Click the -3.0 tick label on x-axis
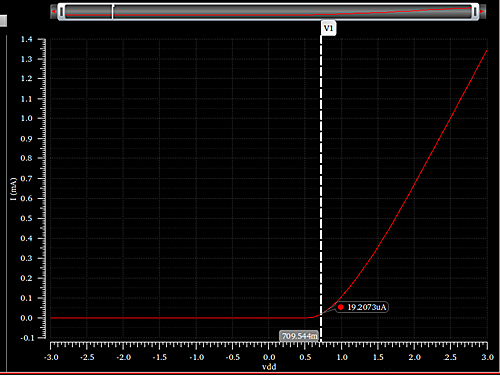 coord(51,357)
